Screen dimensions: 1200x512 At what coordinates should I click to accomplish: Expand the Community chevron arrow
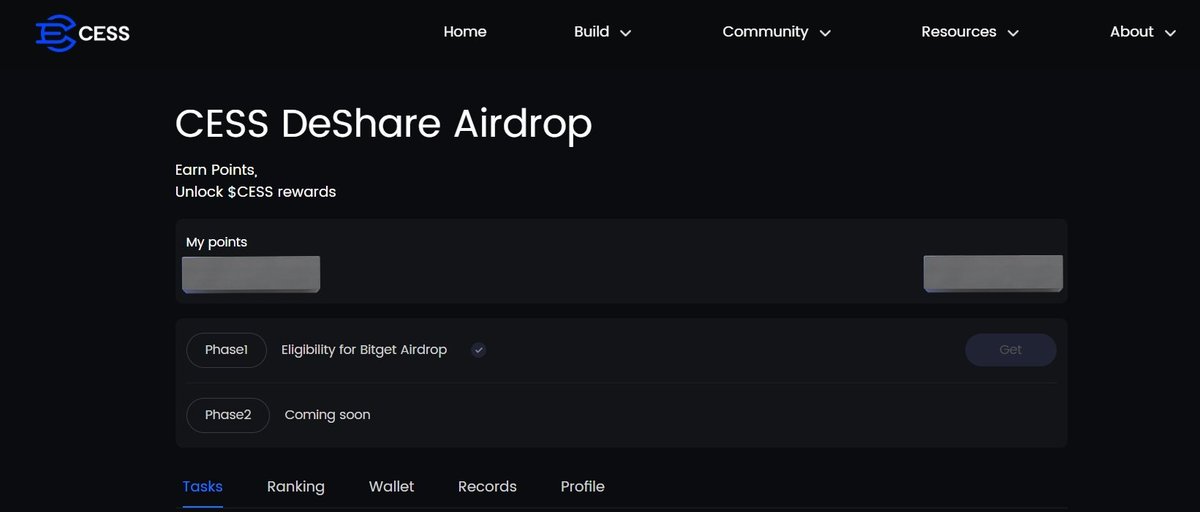tap(825, 33)
